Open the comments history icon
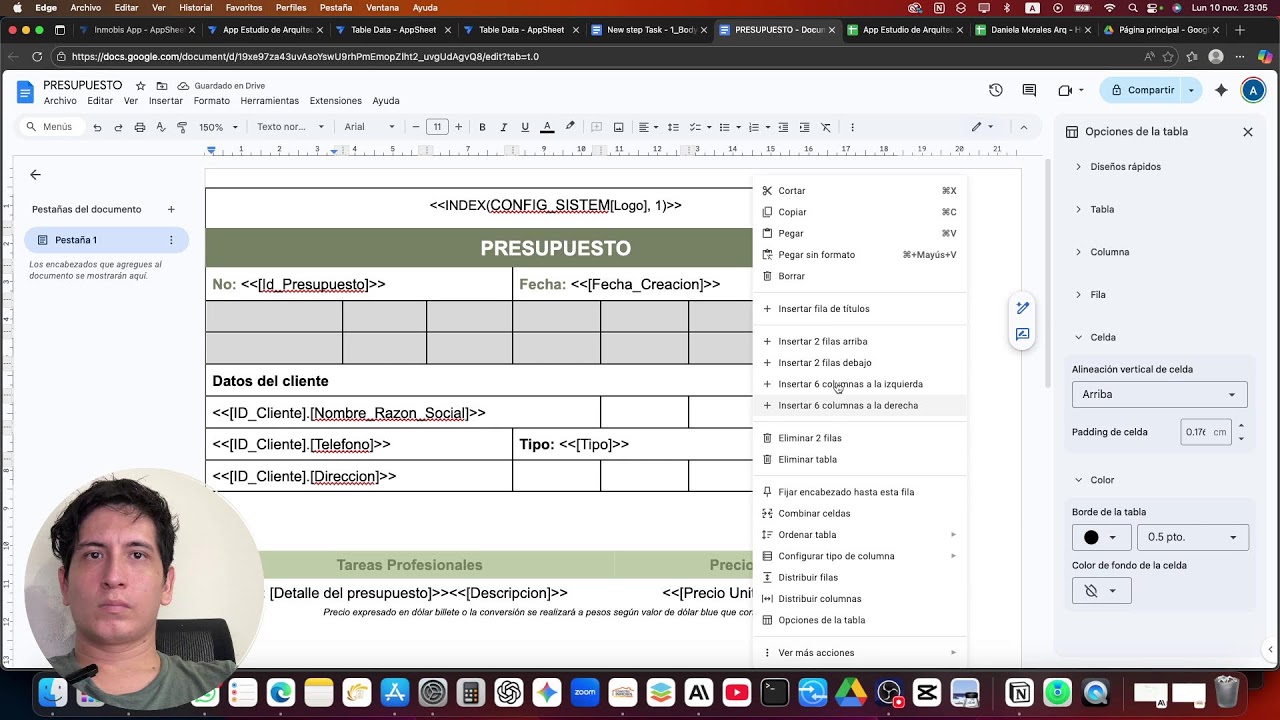 [x=1029, y=90]
